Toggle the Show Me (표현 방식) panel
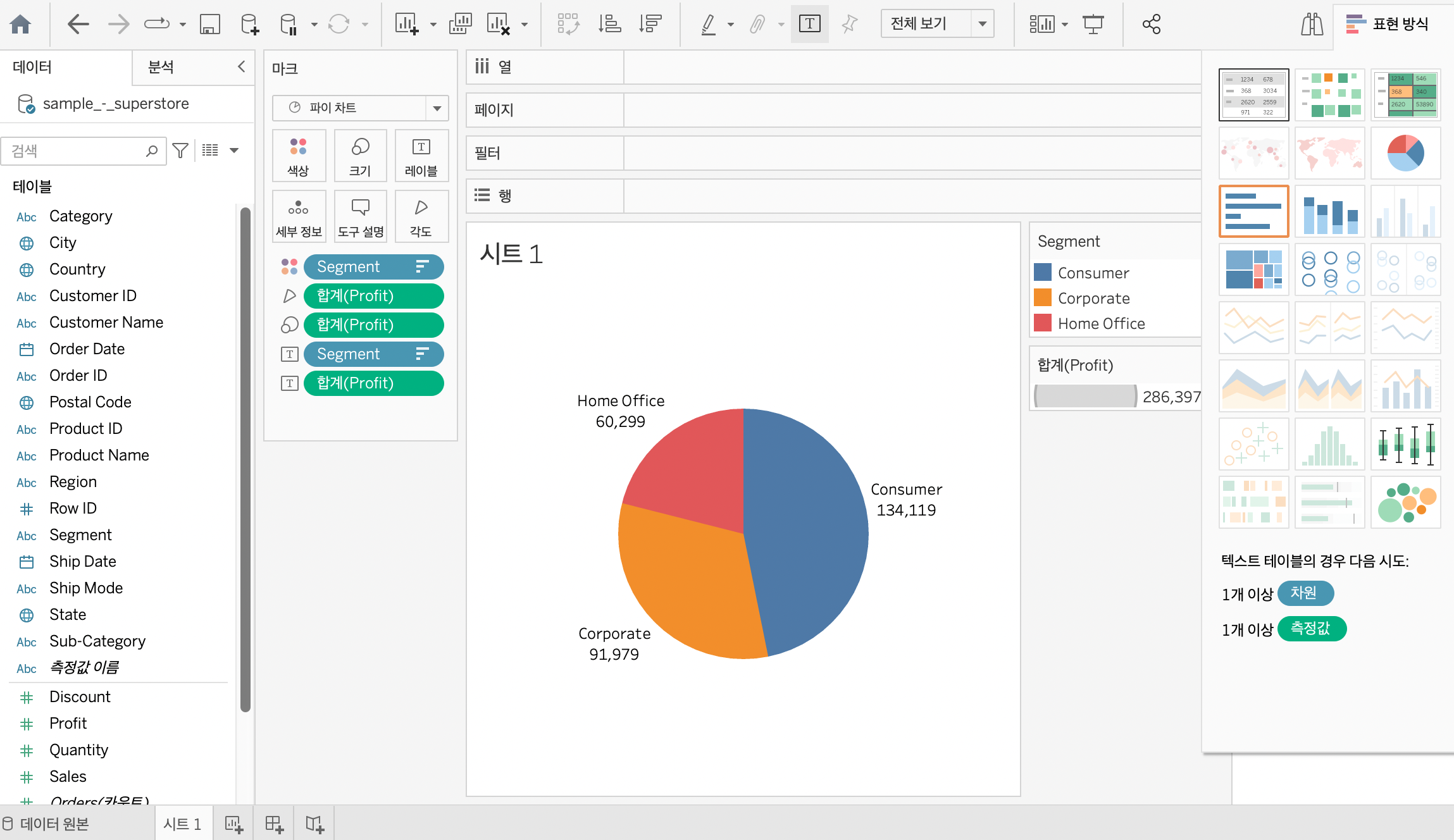 (1388, 24)
